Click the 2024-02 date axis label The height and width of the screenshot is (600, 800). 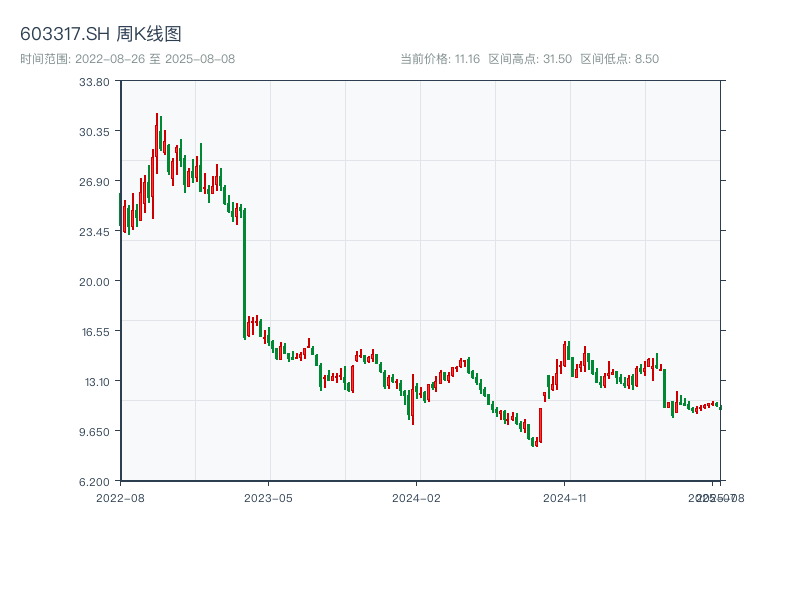[417, 497]
